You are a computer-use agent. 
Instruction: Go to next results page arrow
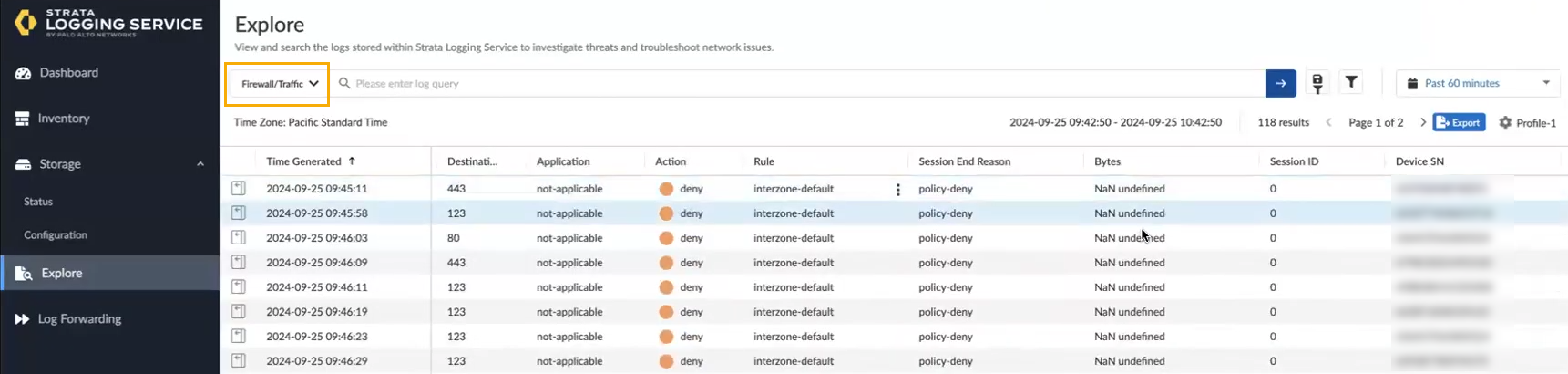(1422, 122)
